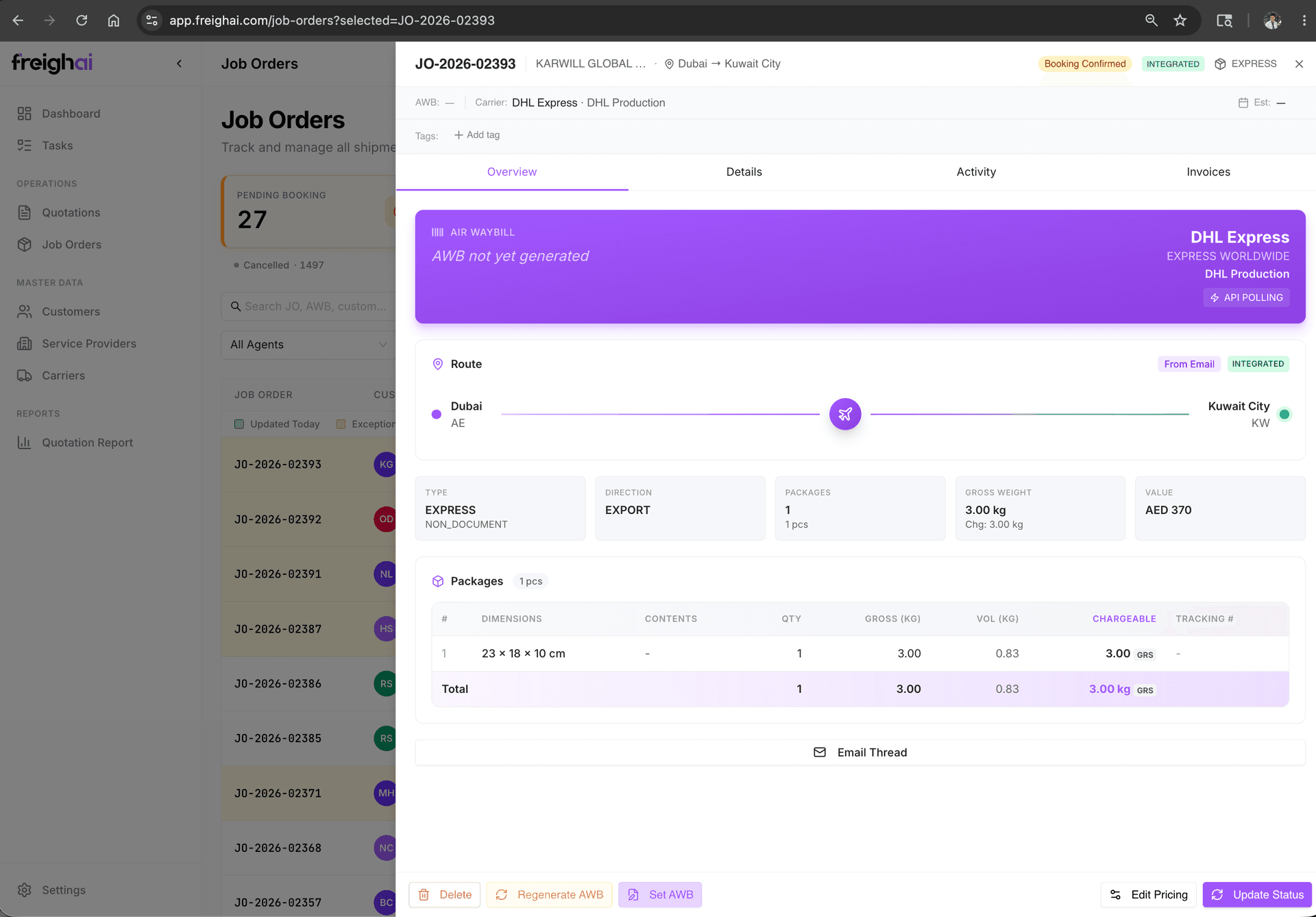The width and height of the screenshot is (1316, 917).
Task: Click the Carriers truck icon
Action: [25, 376]
